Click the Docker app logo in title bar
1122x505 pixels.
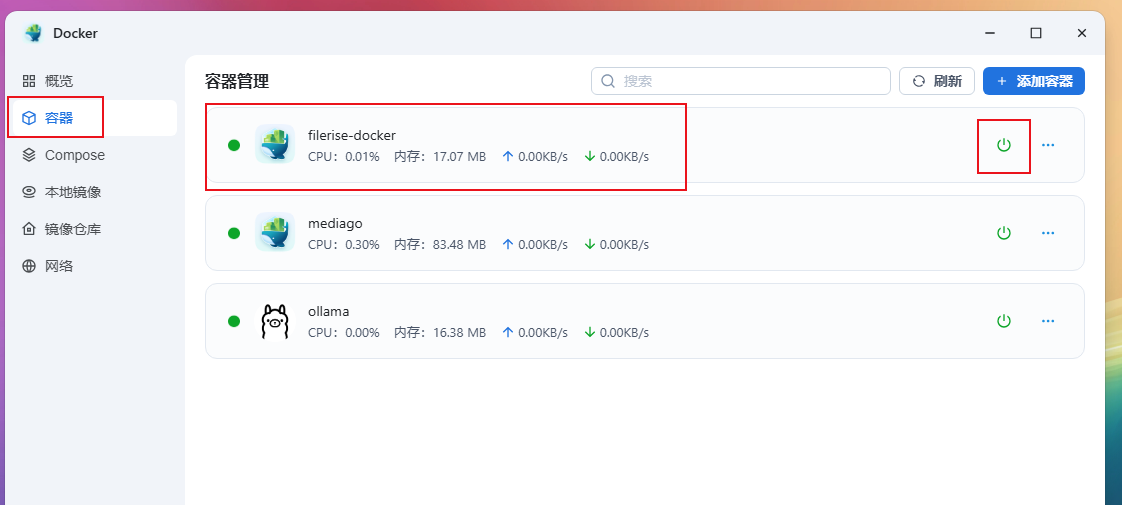click(34, 33)
